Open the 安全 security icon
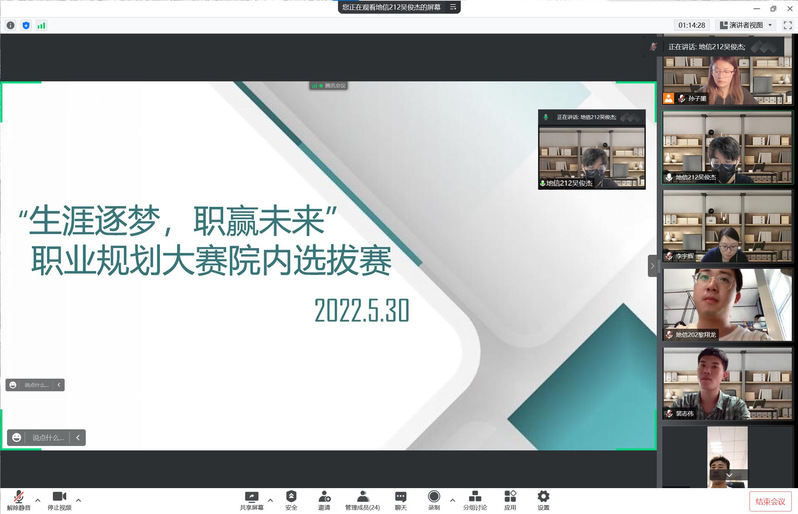This screenshot has width=798, height=514. (291, 500)
